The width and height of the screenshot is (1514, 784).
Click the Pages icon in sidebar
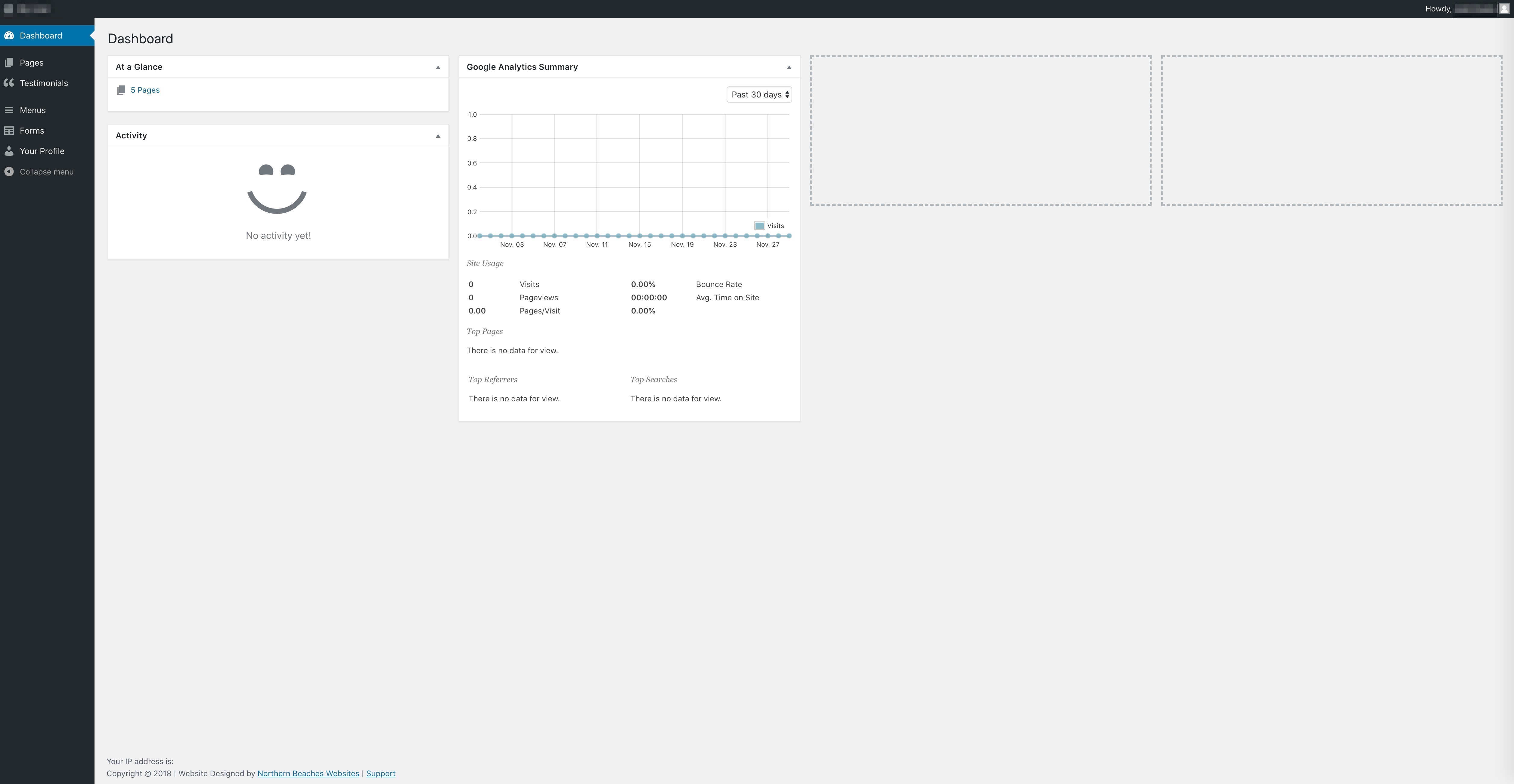[x=9, y=62]
